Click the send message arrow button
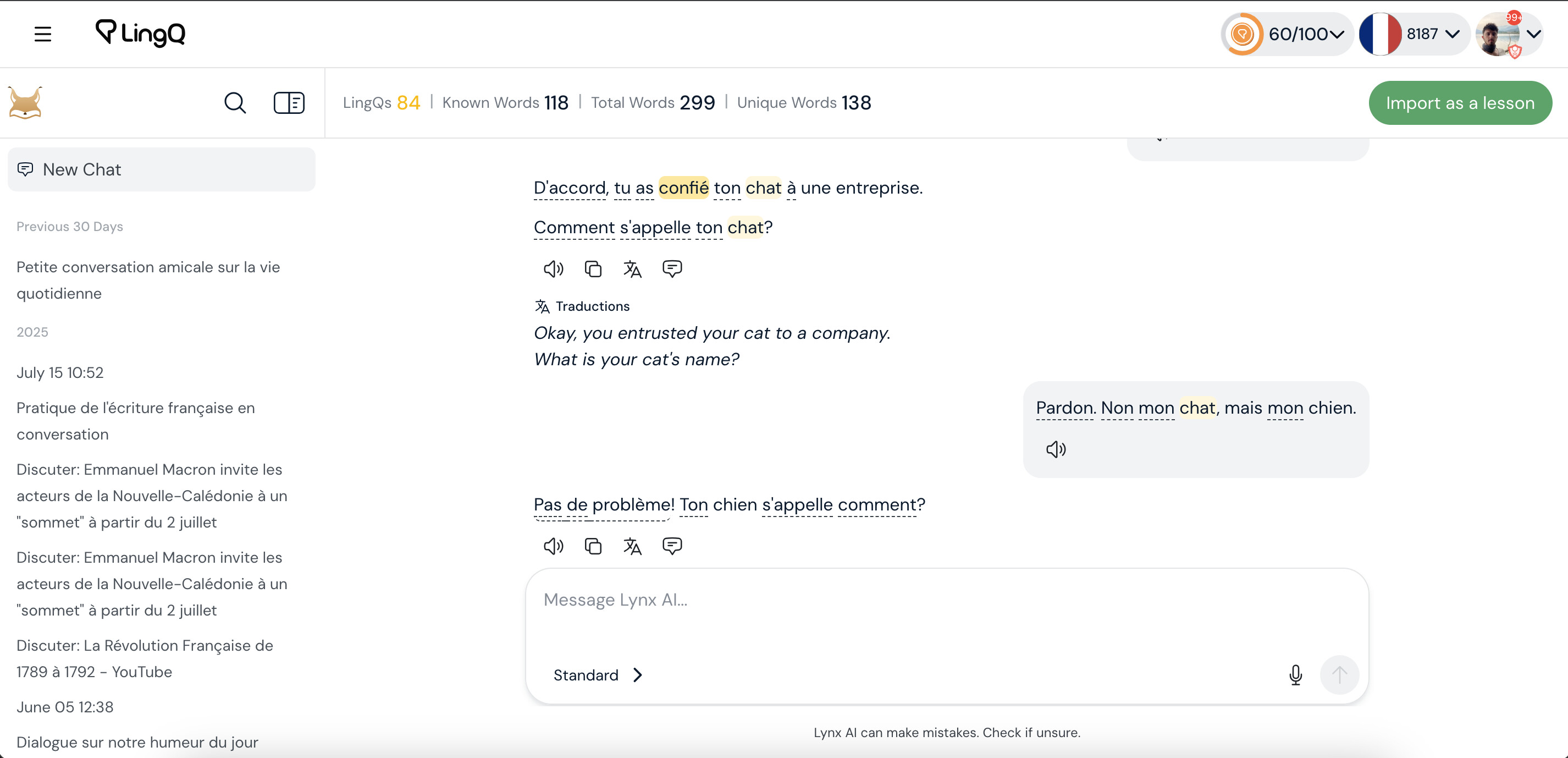The width and height of the screenshot is (1568, 758). pyautogui.click(x=1339, y=674)
